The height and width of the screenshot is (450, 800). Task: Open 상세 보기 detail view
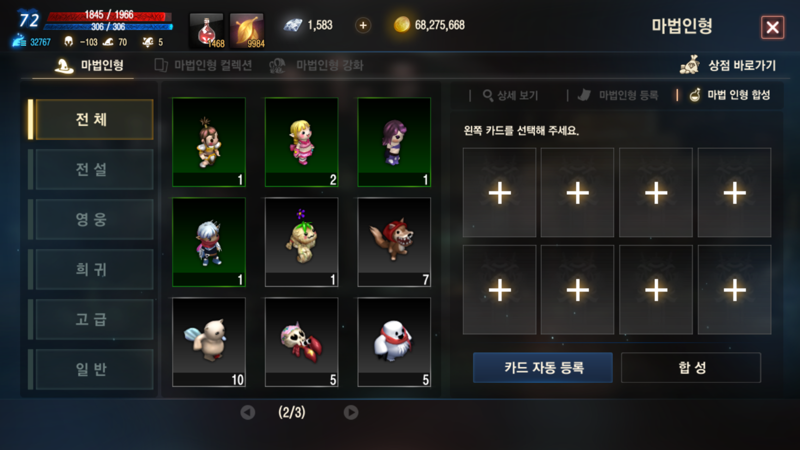510,95
